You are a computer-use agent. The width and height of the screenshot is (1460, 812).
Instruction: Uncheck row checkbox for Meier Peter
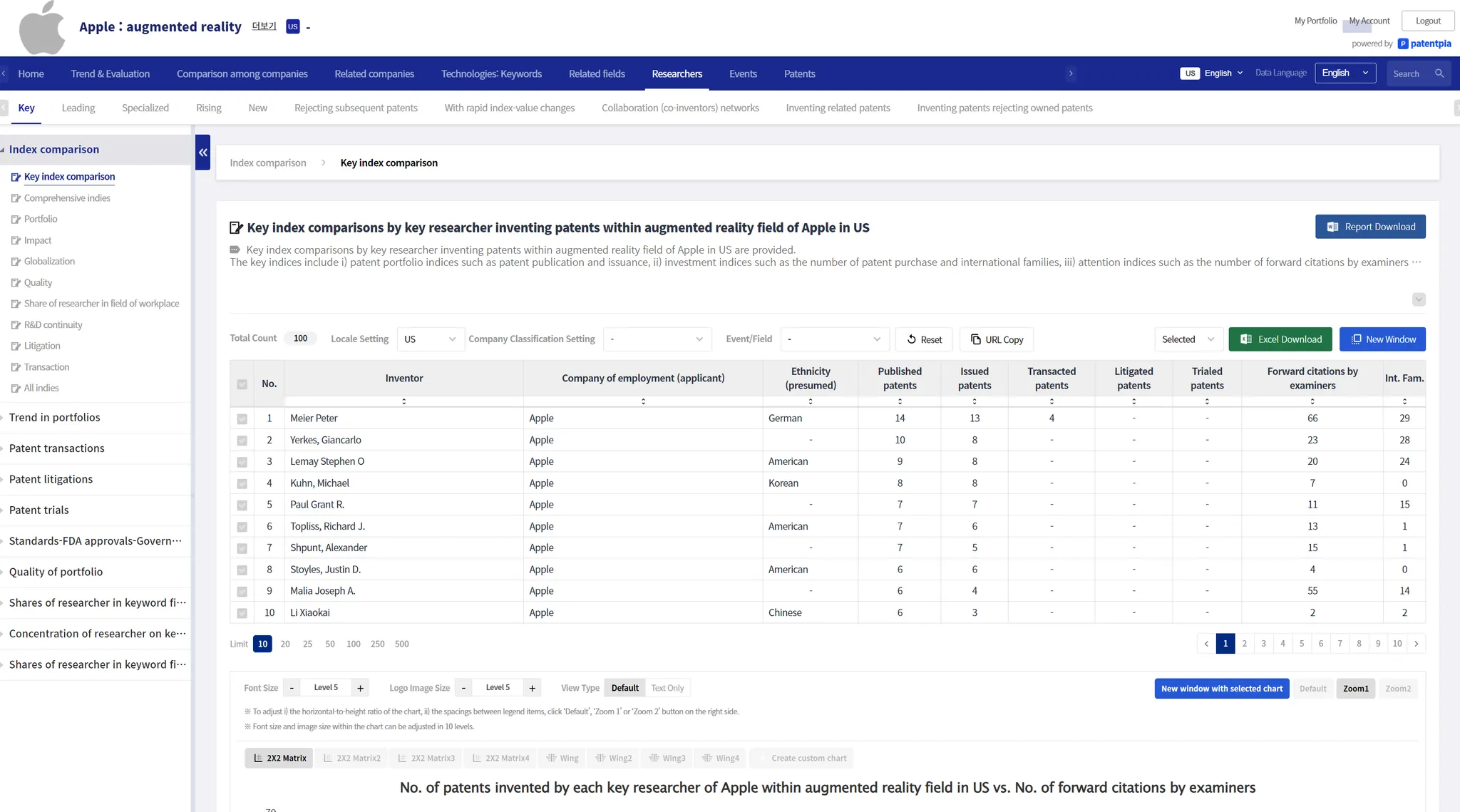(x=242, y=419)
